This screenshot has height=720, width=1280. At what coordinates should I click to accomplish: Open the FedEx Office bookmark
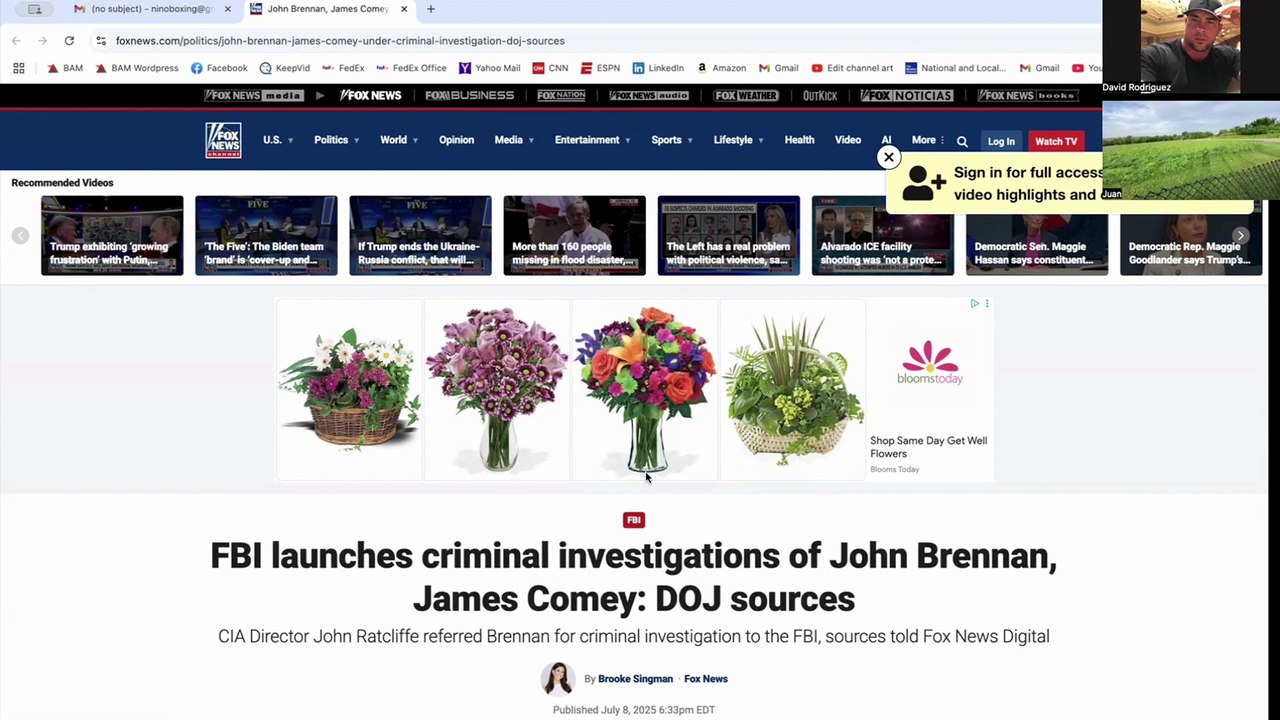411,68
